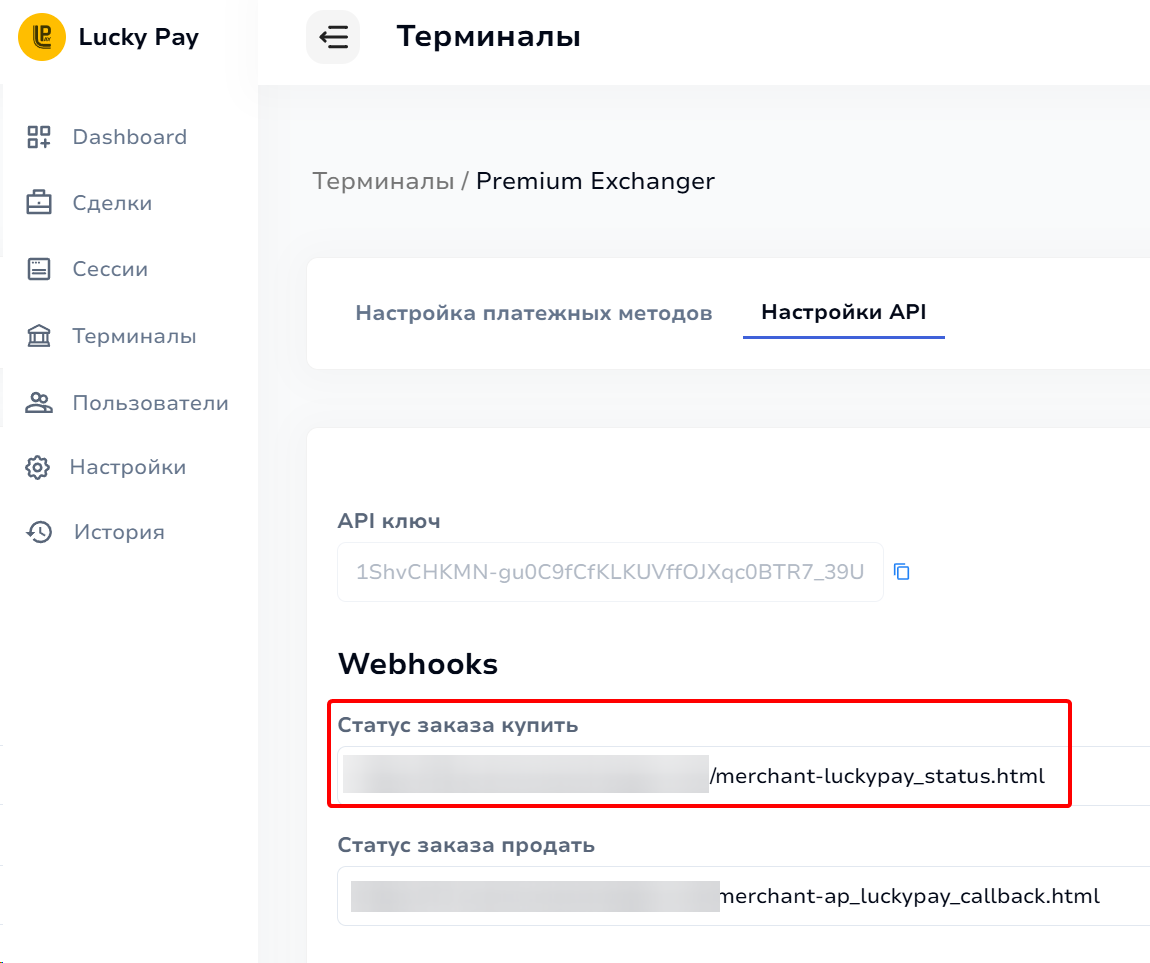Open the Dashboard menu item

click(129, 137)
